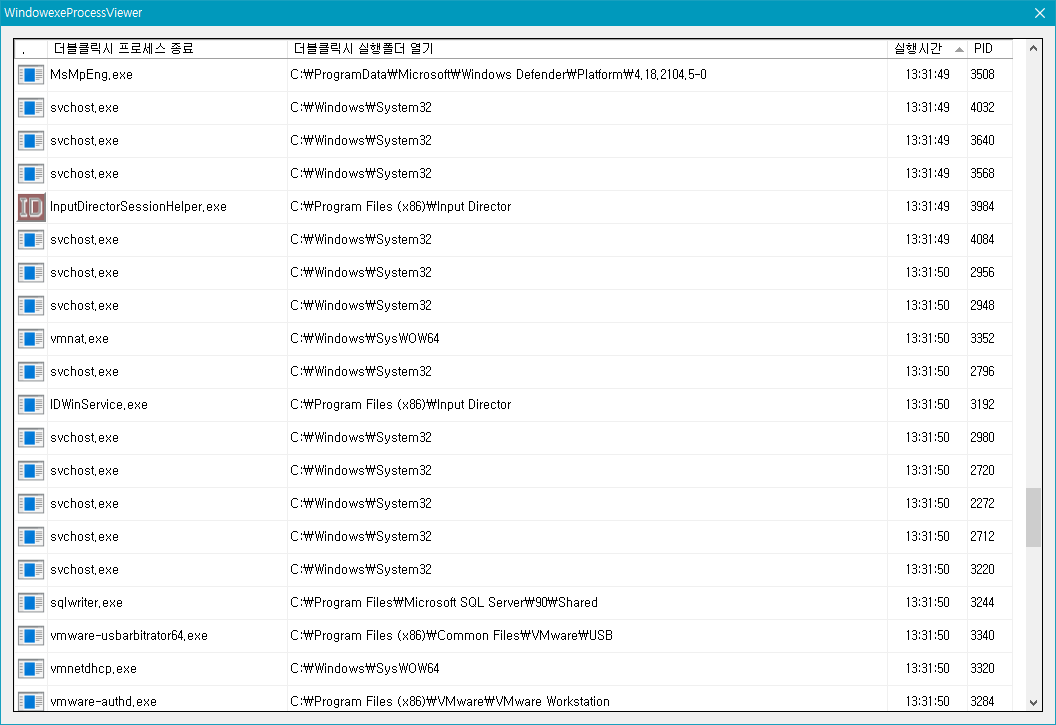Click the 13:31:50 time of sqlwriter.exe
1056x725 pixels.
point(927,602)
